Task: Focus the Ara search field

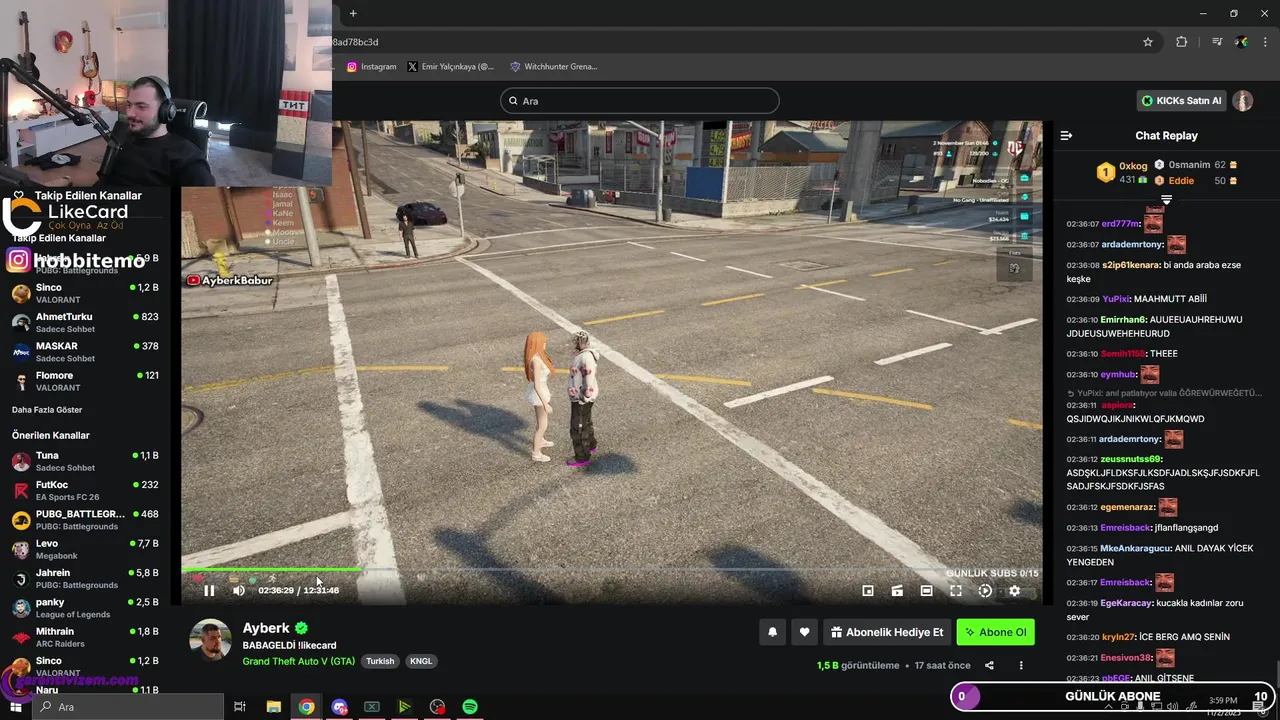Action: (640, 101)
